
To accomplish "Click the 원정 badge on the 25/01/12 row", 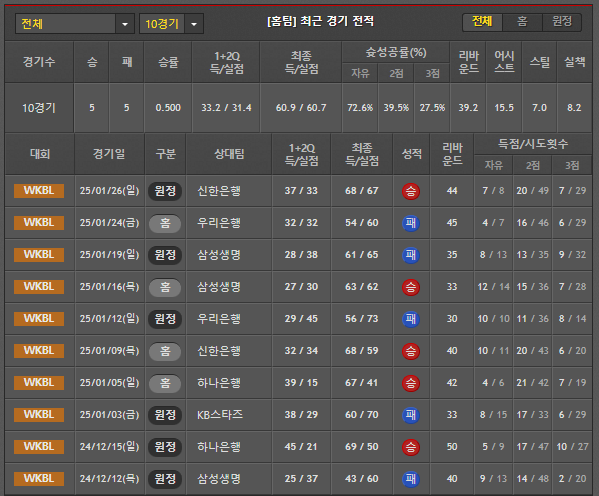I will (165, 319).
